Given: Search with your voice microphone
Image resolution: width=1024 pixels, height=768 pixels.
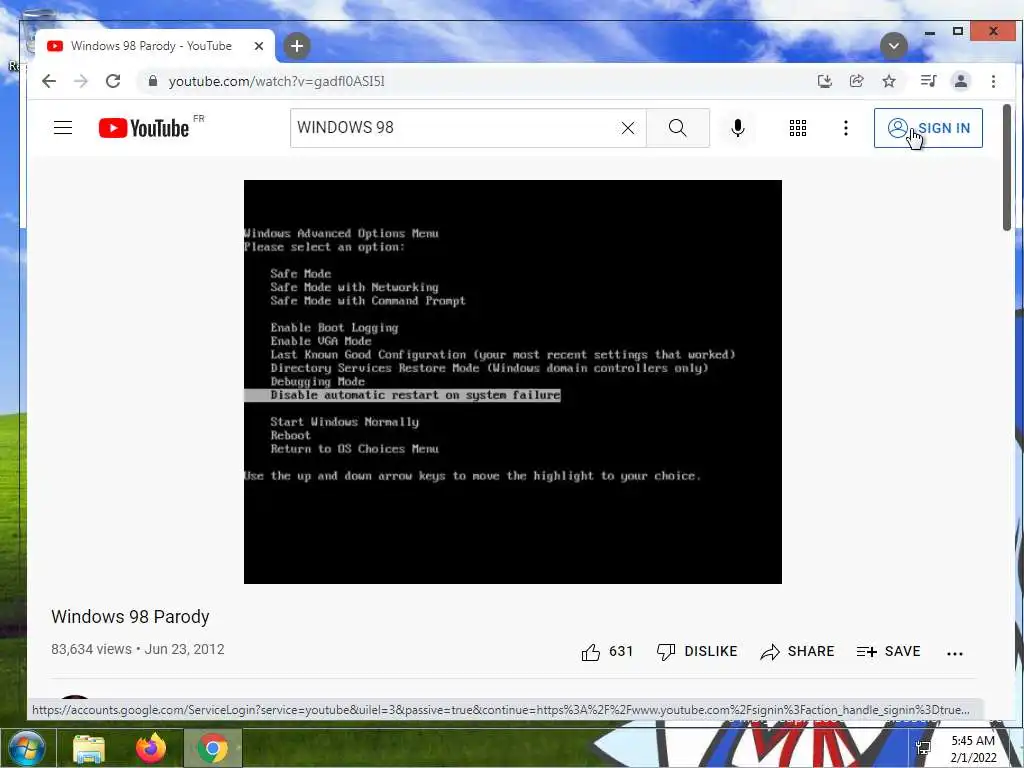Looking at the screenshot, I should pyautogui.click(x=738, y=128).
